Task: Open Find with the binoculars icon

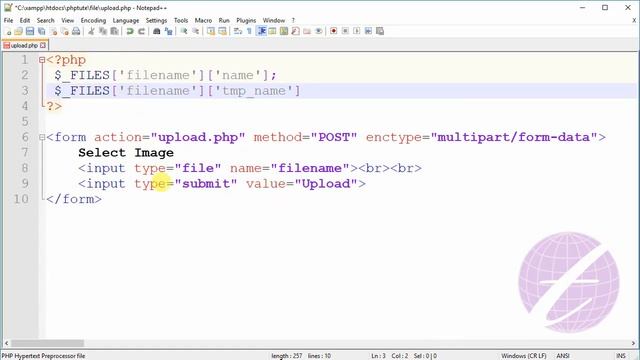Action: 156,31
